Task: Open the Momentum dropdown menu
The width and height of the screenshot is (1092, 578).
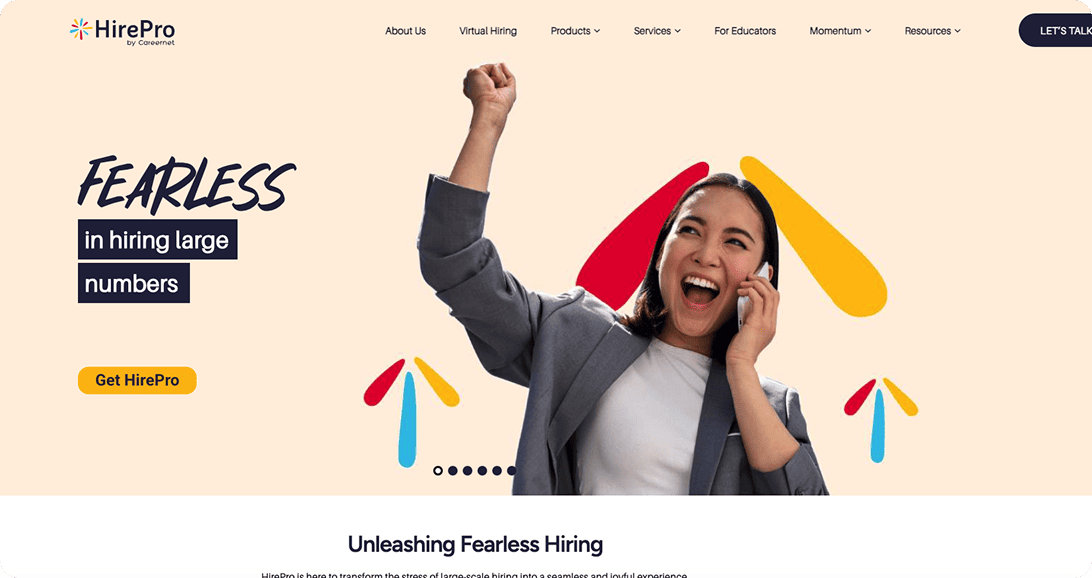Action: coord(840,31)
